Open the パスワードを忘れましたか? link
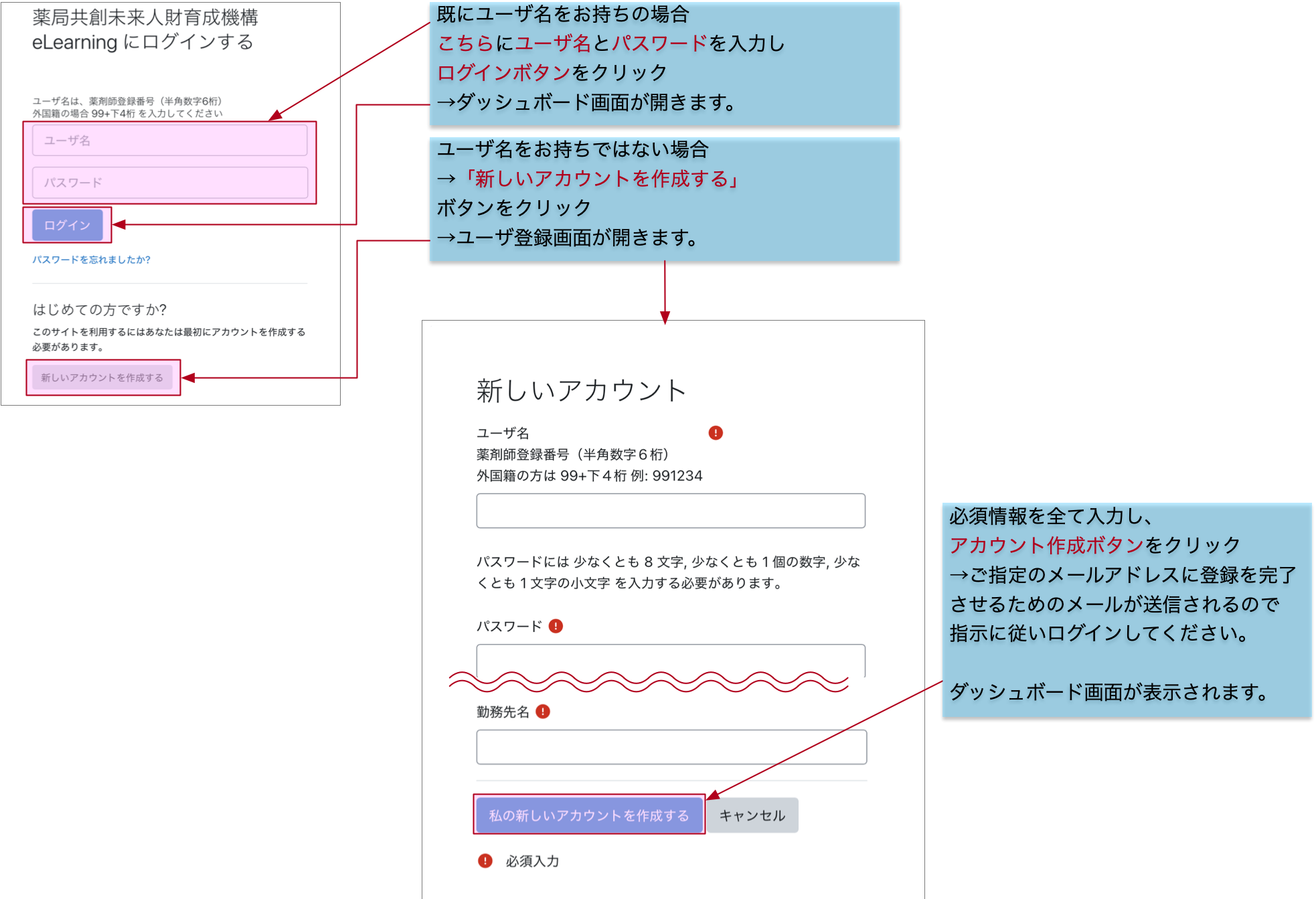 [x=92, y=260]
